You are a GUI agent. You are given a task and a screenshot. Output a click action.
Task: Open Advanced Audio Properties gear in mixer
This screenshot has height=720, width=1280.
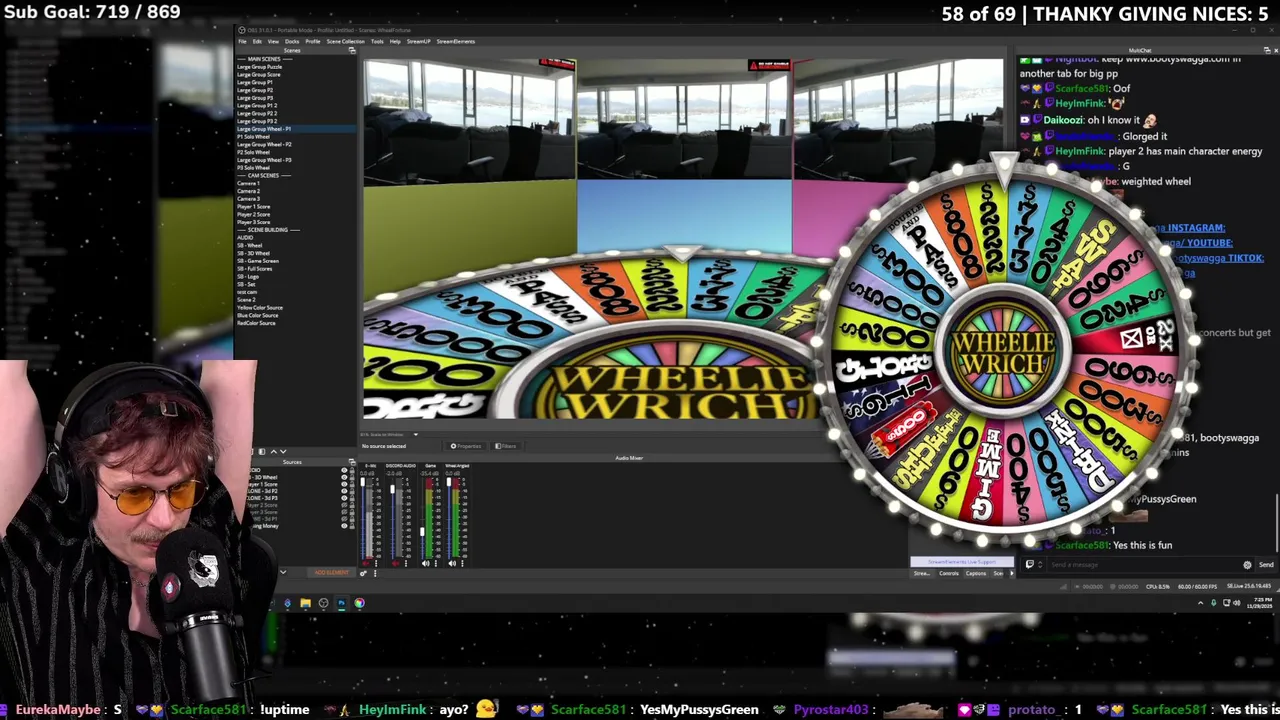pyautogui.click(x=363, y=573)
